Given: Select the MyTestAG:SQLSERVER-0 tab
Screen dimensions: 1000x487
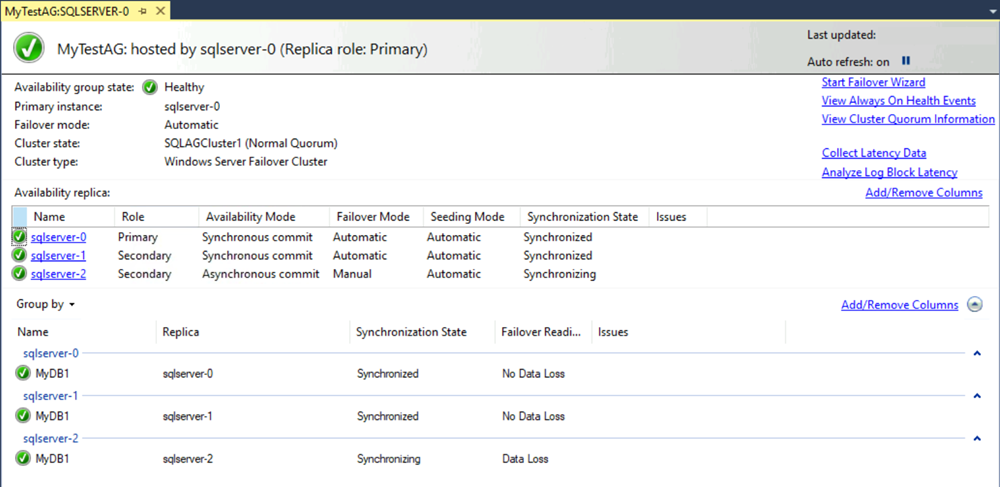Looking at the screenshot, I should 67,10.
